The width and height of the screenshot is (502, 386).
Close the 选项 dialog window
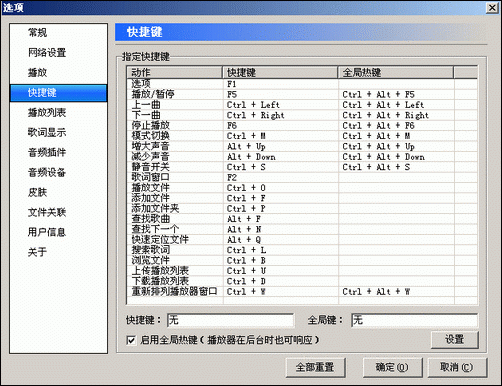click(492, 7)
